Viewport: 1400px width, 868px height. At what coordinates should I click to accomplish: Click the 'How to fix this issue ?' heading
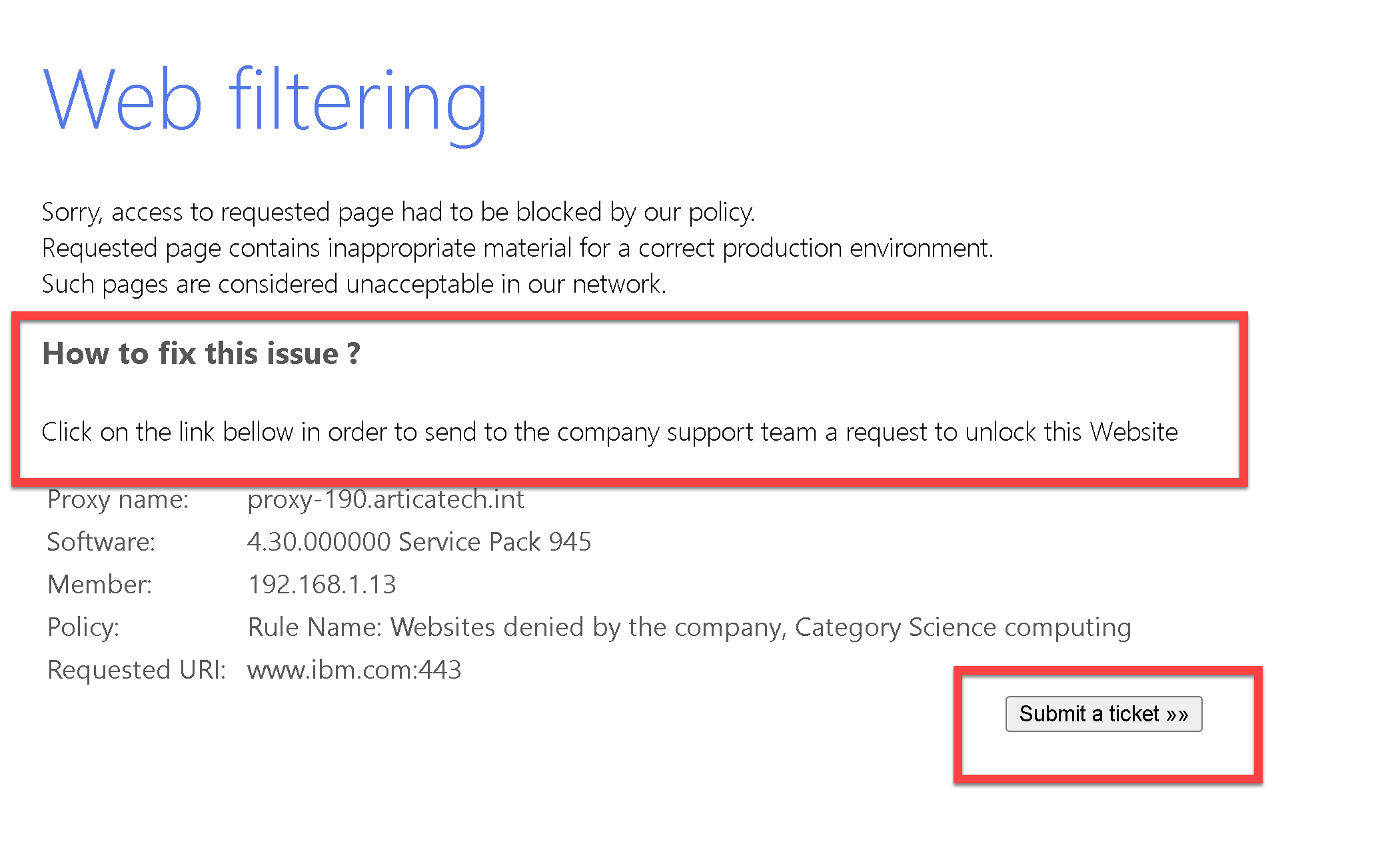coord(201,353)
